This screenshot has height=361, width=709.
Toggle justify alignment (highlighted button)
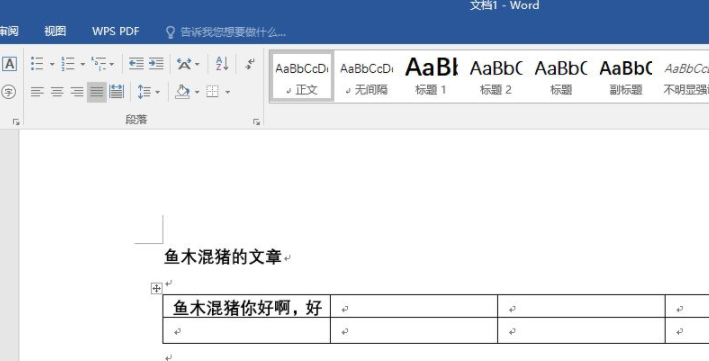tap(97, 92)
